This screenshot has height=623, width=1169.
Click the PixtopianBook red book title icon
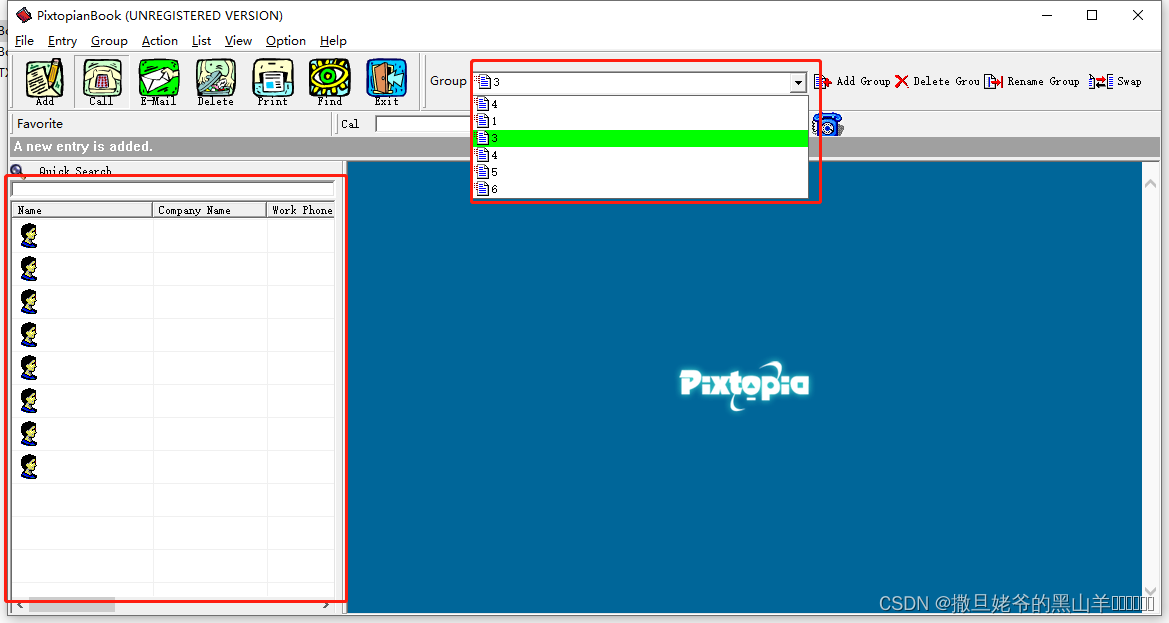[x=24, y=15]
